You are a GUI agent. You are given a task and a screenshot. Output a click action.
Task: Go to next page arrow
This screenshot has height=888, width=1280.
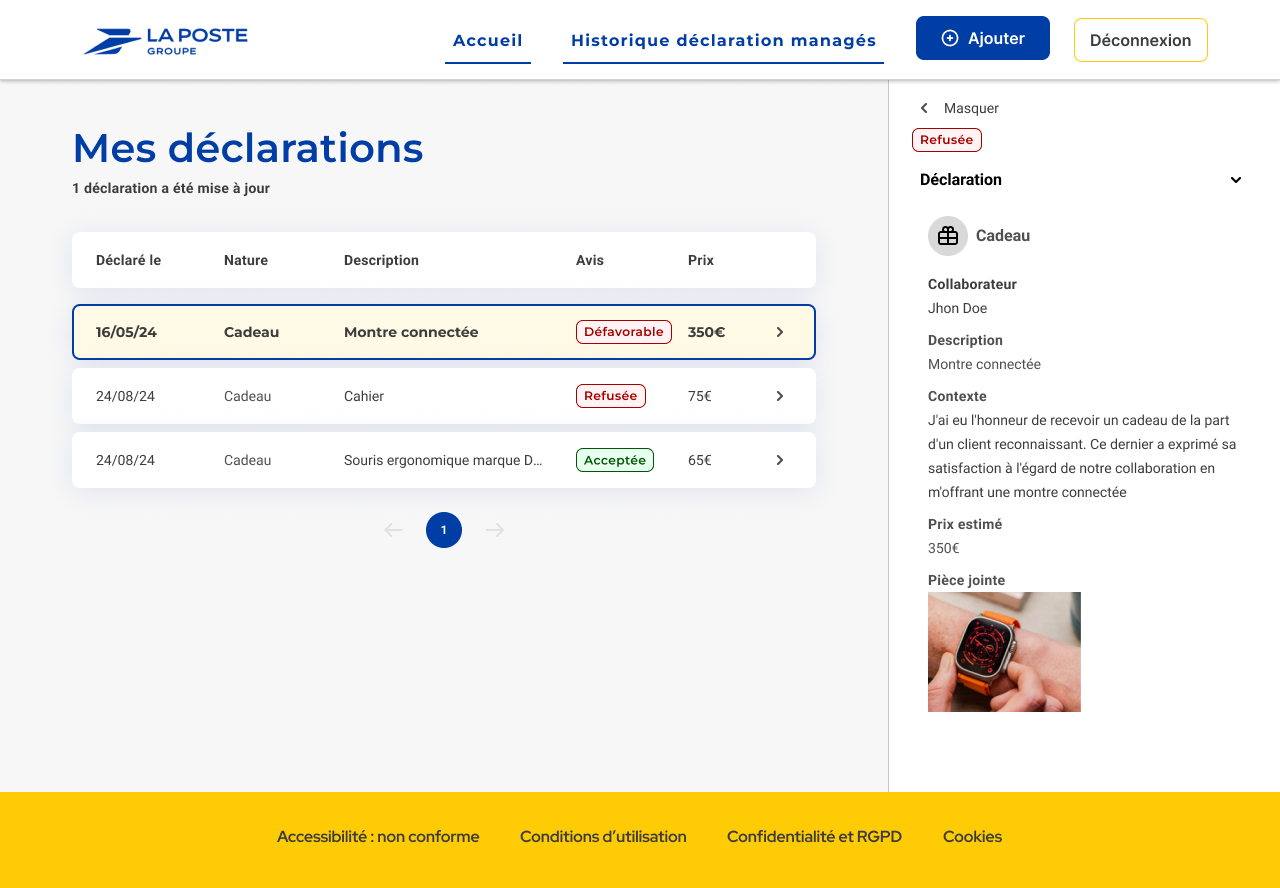pos(495,530)
